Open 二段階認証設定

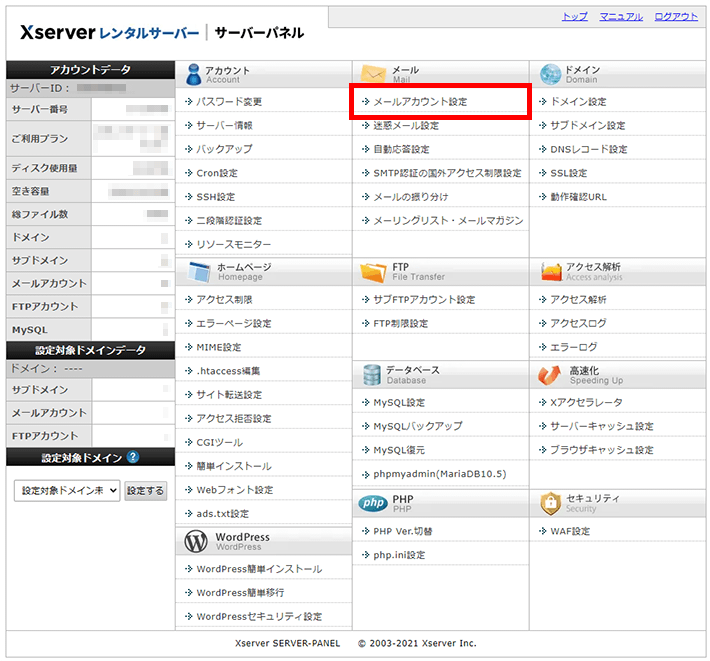coord(229,220)
